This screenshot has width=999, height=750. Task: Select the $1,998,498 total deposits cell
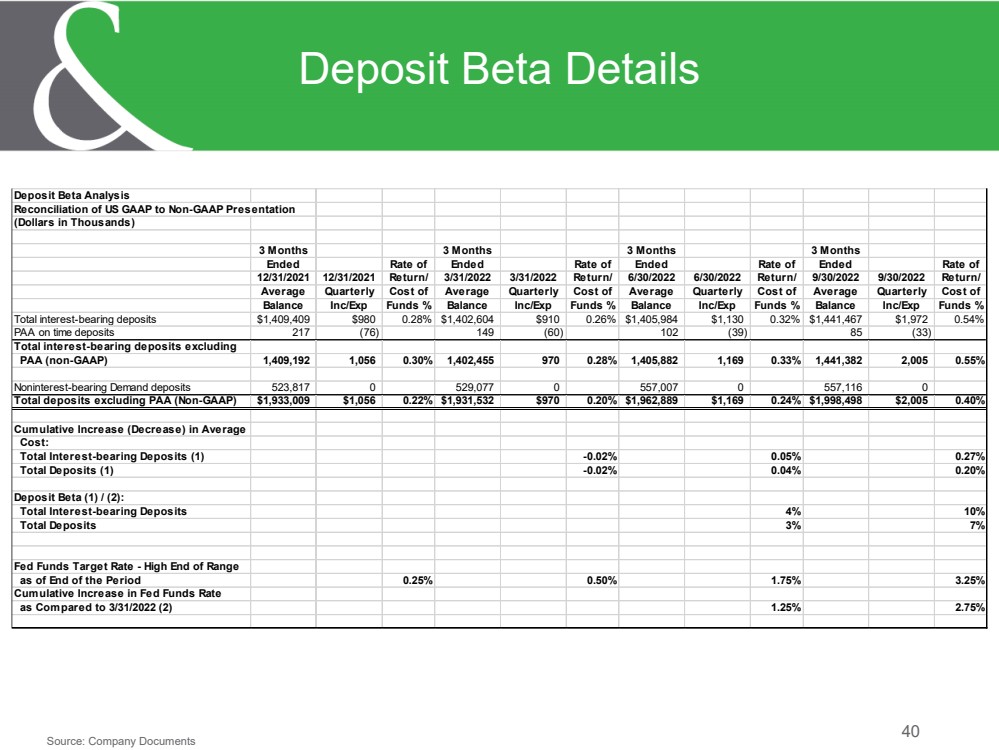(835, 401)
